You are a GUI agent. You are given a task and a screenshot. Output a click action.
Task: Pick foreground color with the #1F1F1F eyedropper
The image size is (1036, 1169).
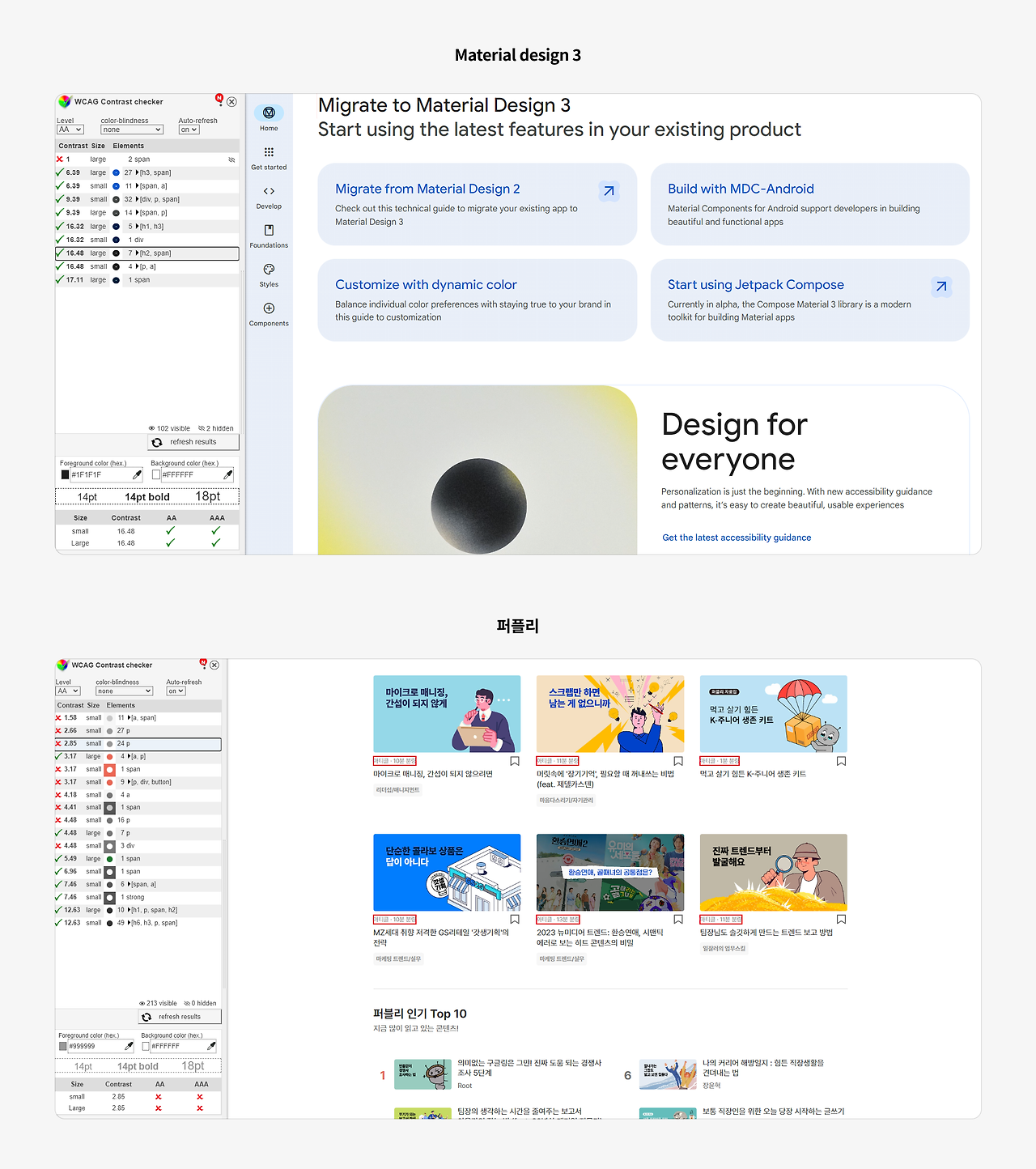click(137, 475)
